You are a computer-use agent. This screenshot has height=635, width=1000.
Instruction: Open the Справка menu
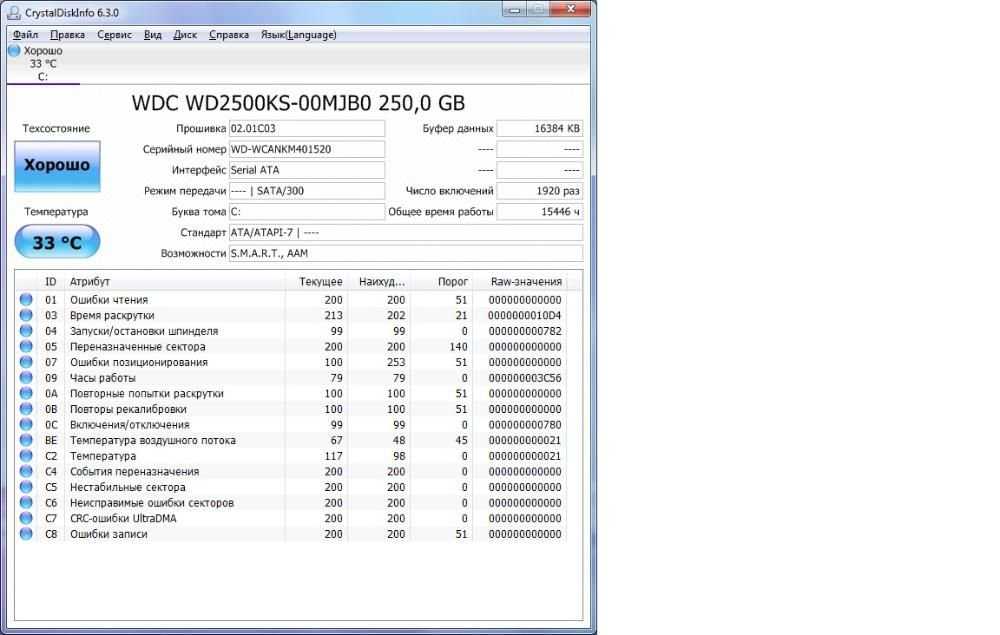[228, 34]
